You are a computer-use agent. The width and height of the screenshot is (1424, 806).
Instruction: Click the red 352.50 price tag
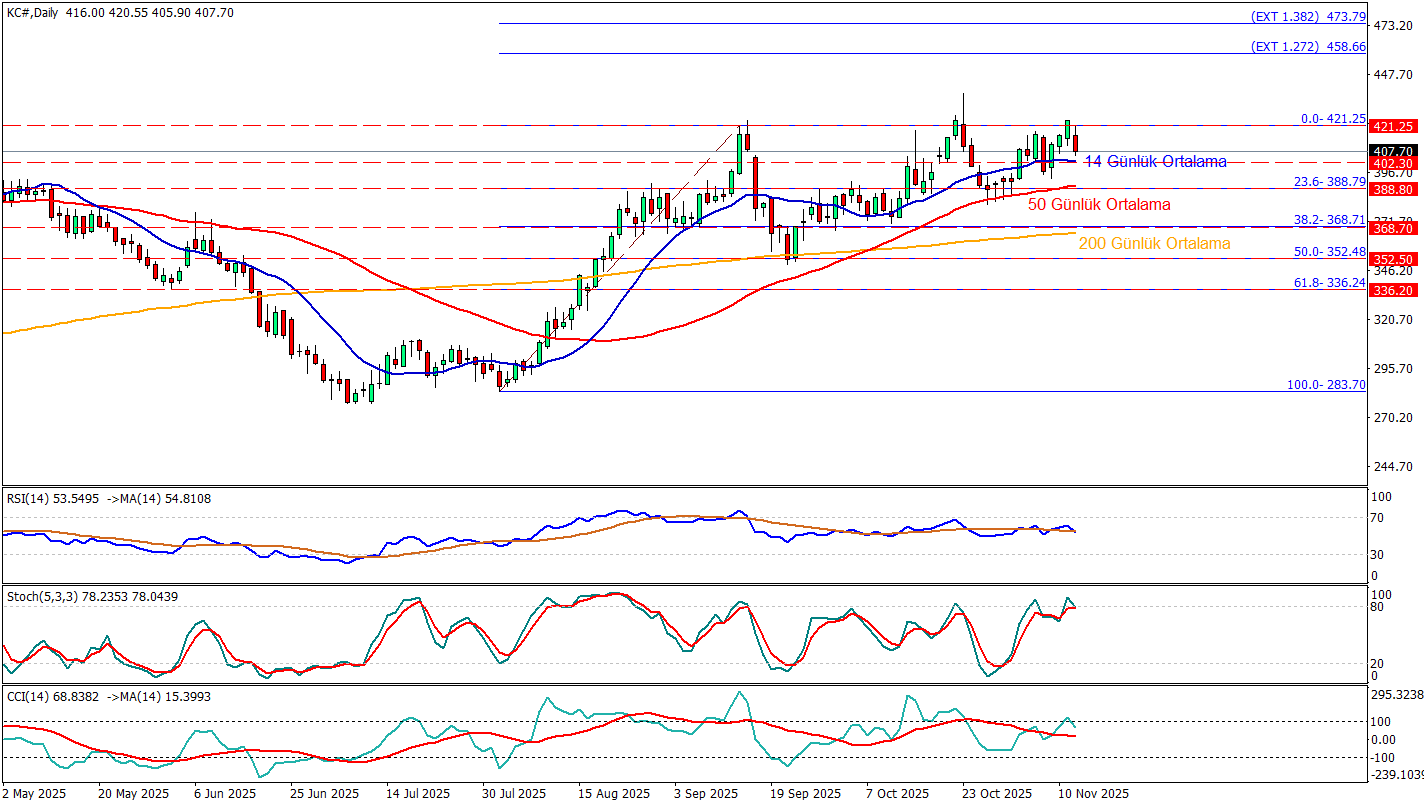point(1395,259)
